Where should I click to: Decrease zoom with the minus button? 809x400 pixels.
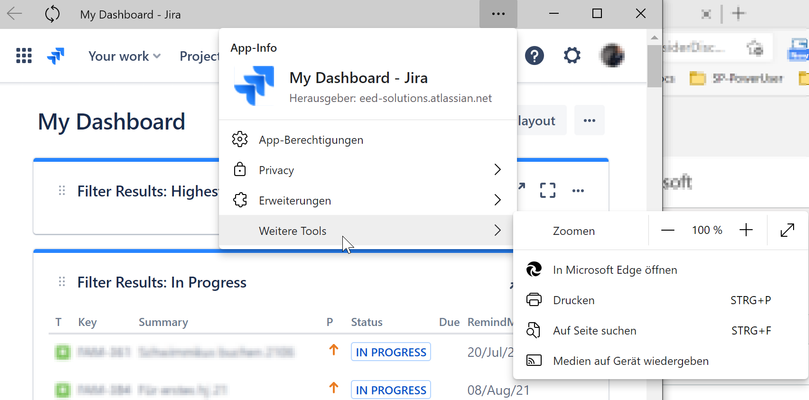pos(668,231)
